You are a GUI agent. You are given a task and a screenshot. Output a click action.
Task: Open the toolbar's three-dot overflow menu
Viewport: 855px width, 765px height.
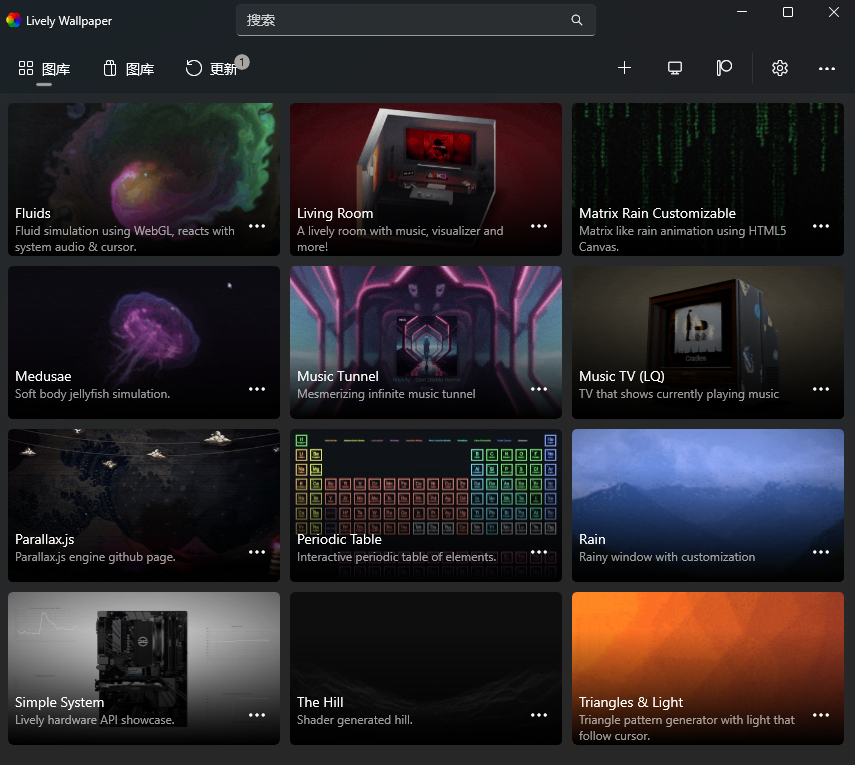point(826,68)
